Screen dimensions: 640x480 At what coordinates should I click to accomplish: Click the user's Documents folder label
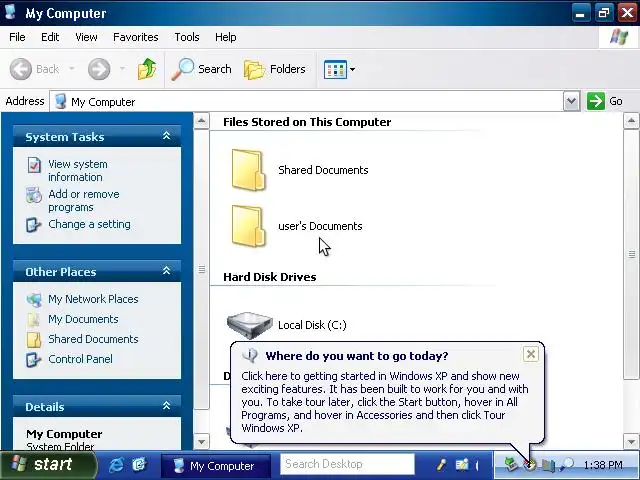[x=320, y=226]
